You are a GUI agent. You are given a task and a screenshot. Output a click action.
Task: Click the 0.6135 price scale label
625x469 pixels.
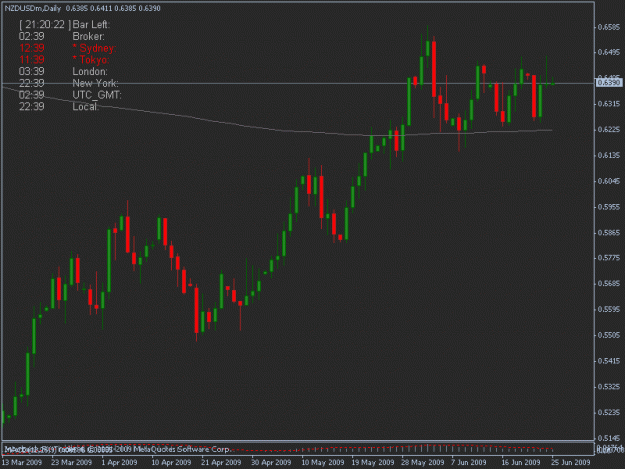point(609,155)
